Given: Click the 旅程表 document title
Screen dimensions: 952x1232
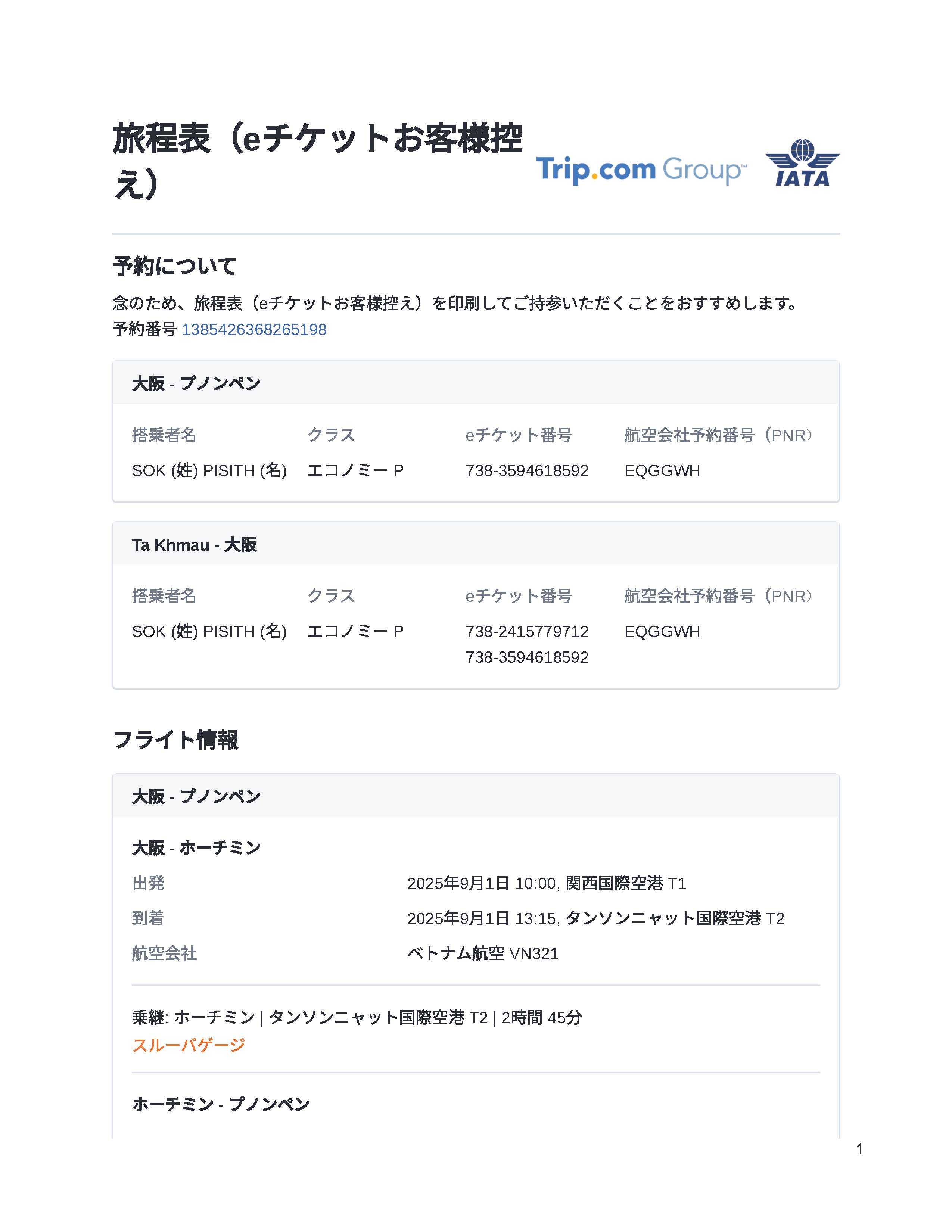Looking at the screenshot, I should pos(318,160).
